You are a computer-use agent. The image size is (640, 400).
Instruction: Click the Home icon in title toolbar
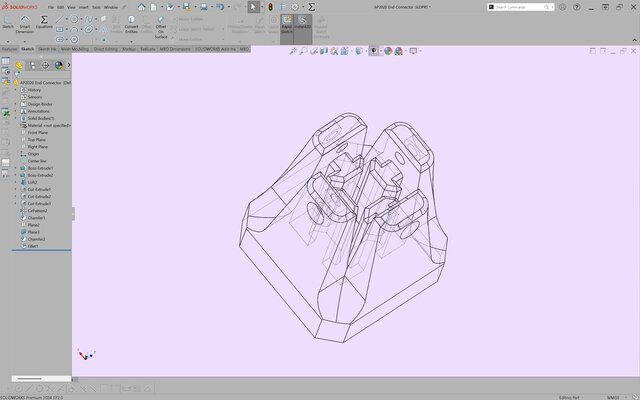click(x=141, y=7)
